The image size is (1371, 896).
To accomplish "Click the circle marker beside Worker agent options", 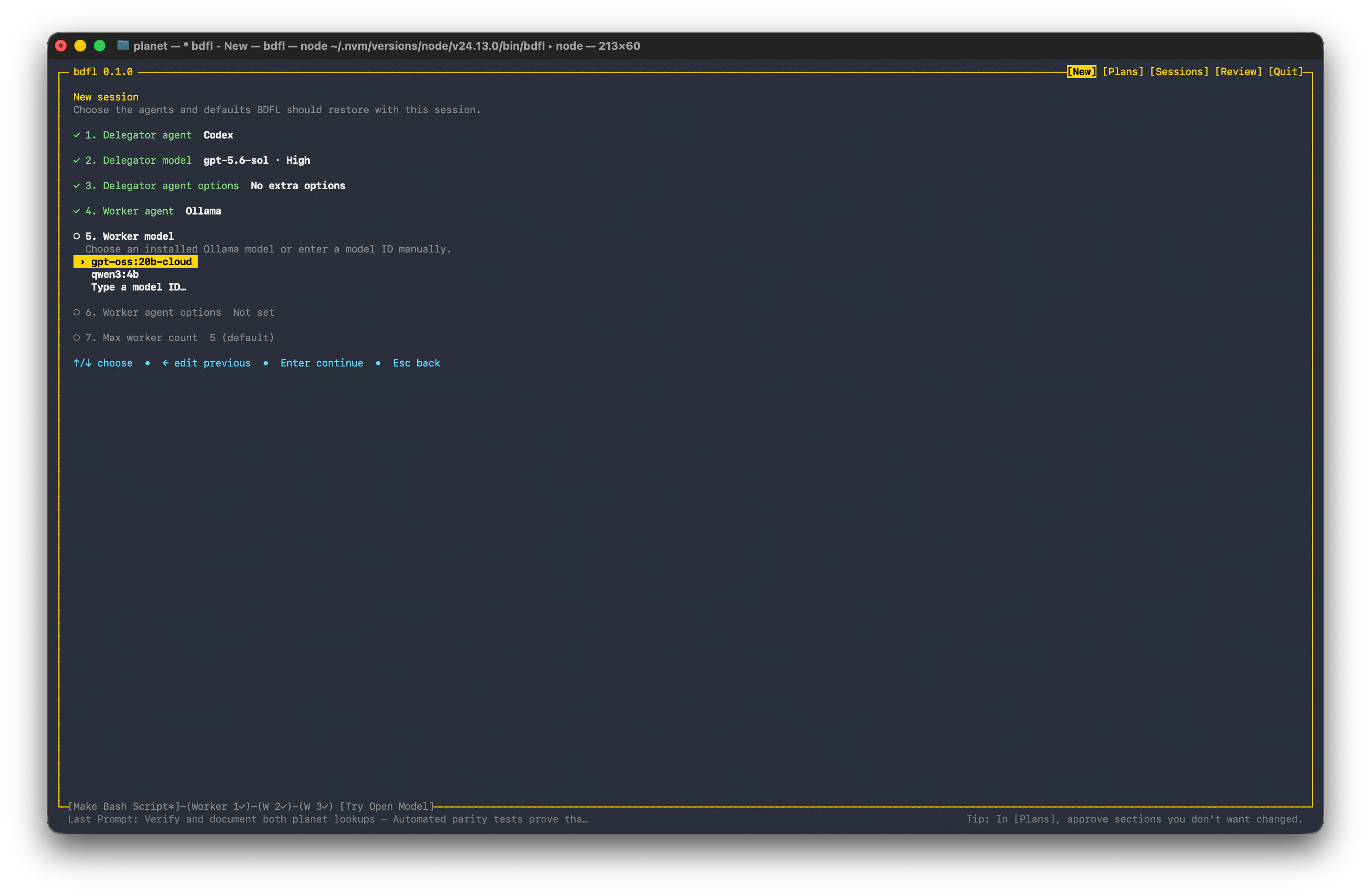I will click(76, 312).
